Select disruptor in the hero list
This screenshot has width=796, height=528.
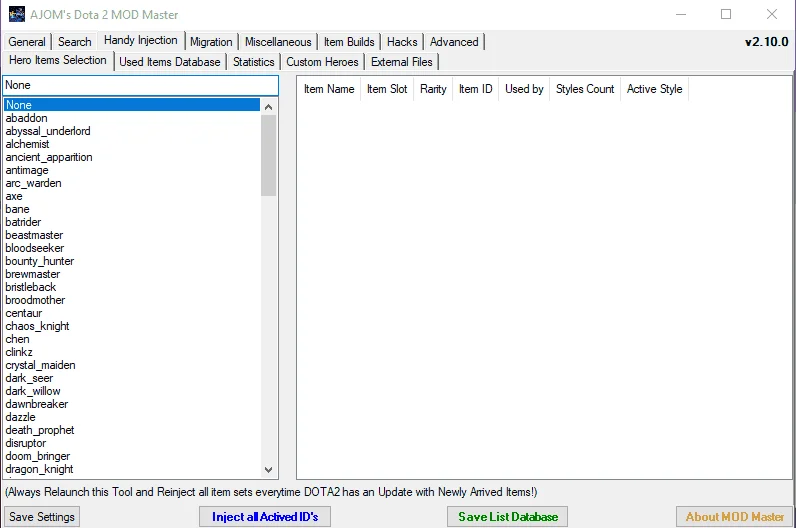click(x=132, y=443)
